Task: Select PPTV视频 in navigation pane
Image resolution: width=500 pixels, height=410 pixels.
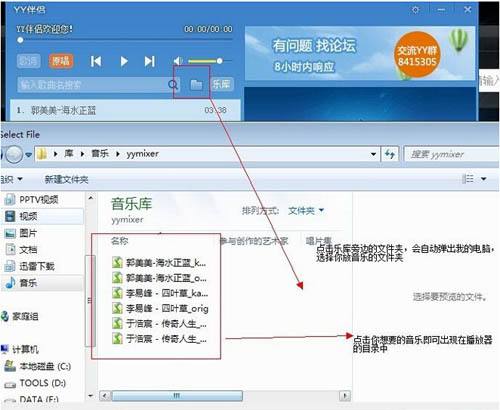Action: [39, 200]
